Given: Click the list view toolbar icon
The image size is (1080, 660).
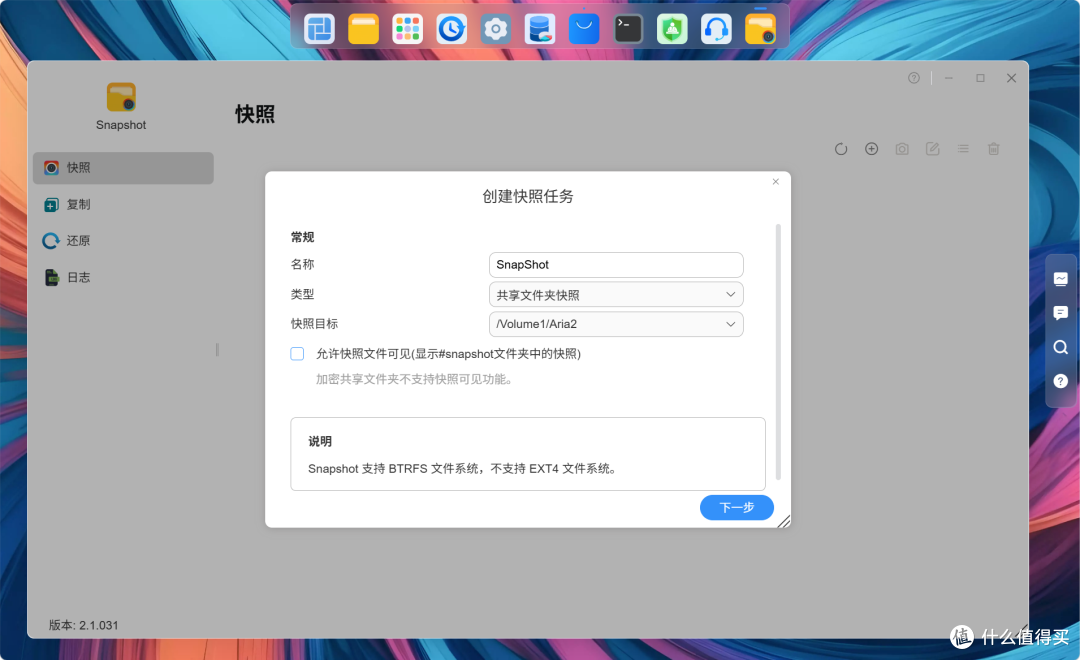Looking at the screenshot, I should pyautogui.click(x=963, y=149).
